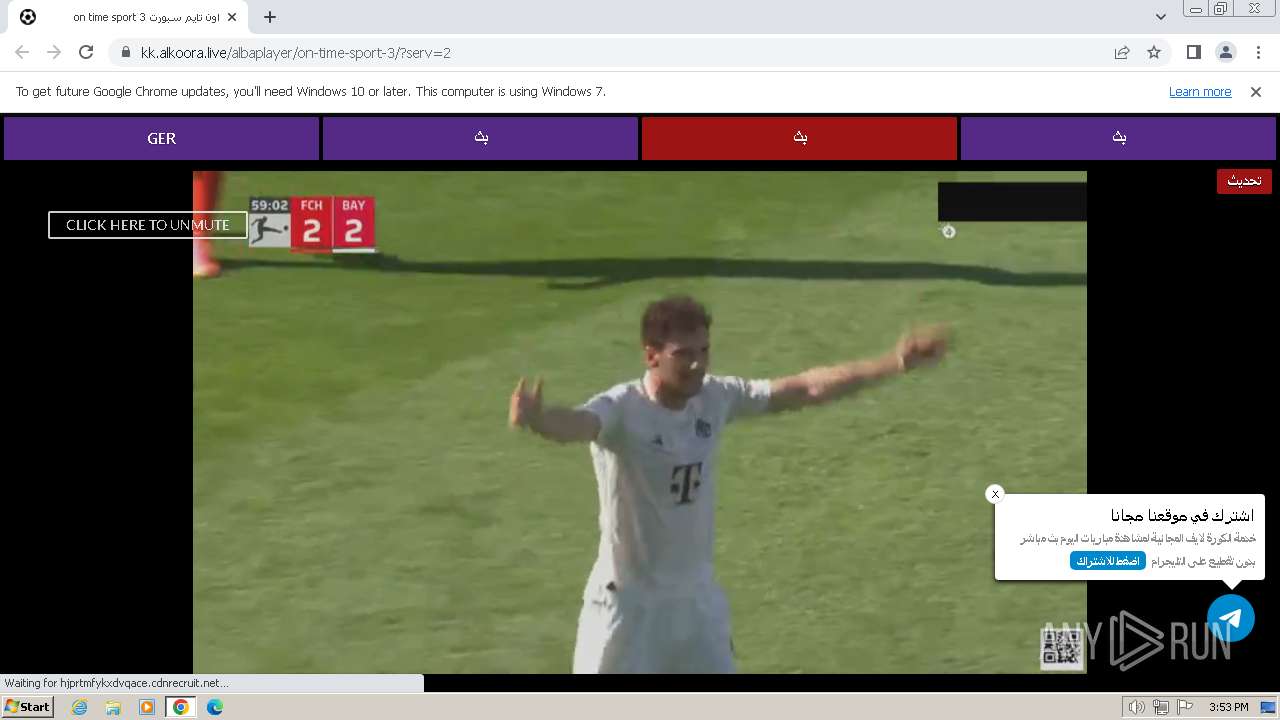
Task: Click the 3:53 PM clock
Action: click(1229, 707)
